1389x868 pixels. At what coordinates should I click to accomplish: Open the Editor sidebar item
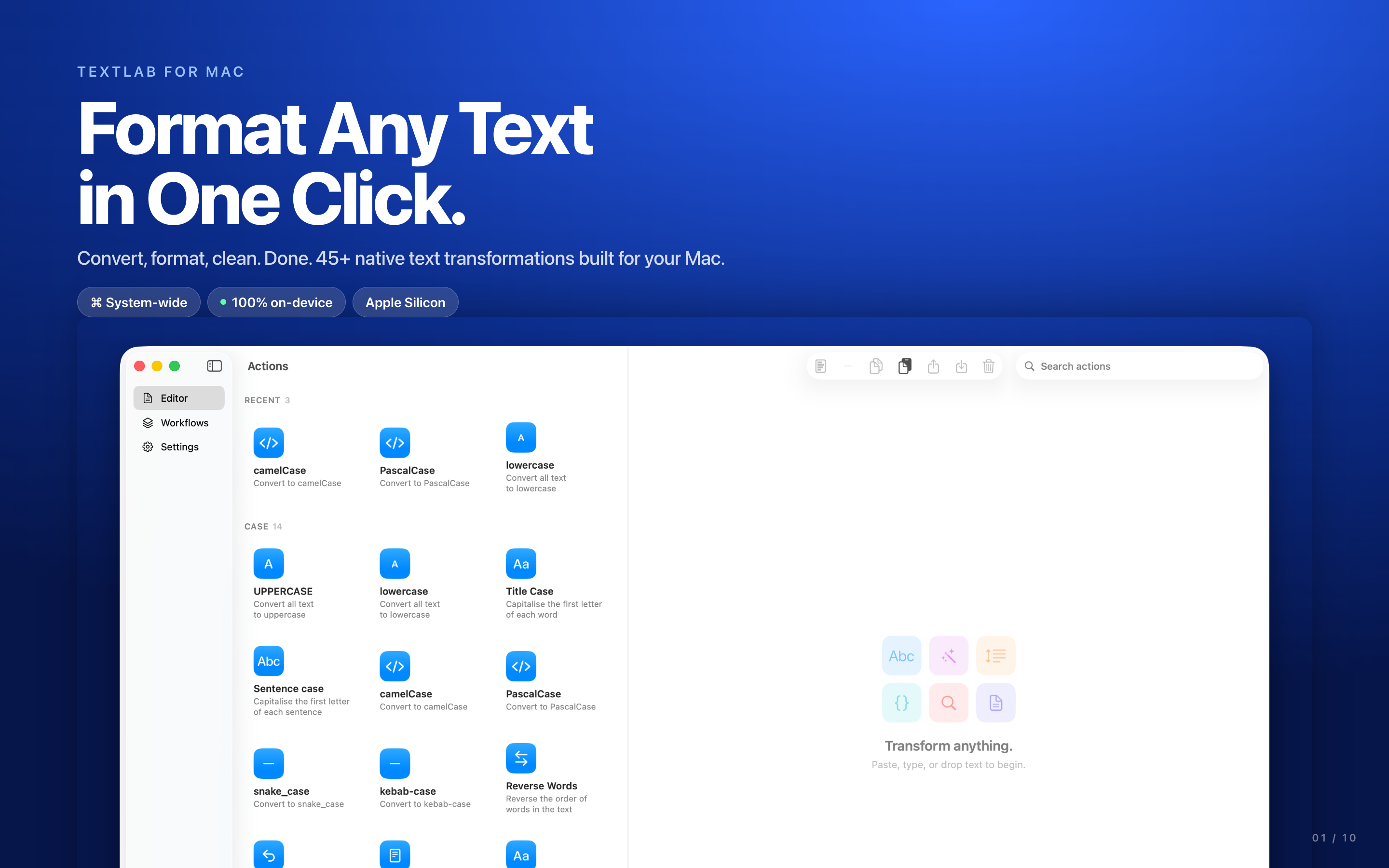coord(178,398)
